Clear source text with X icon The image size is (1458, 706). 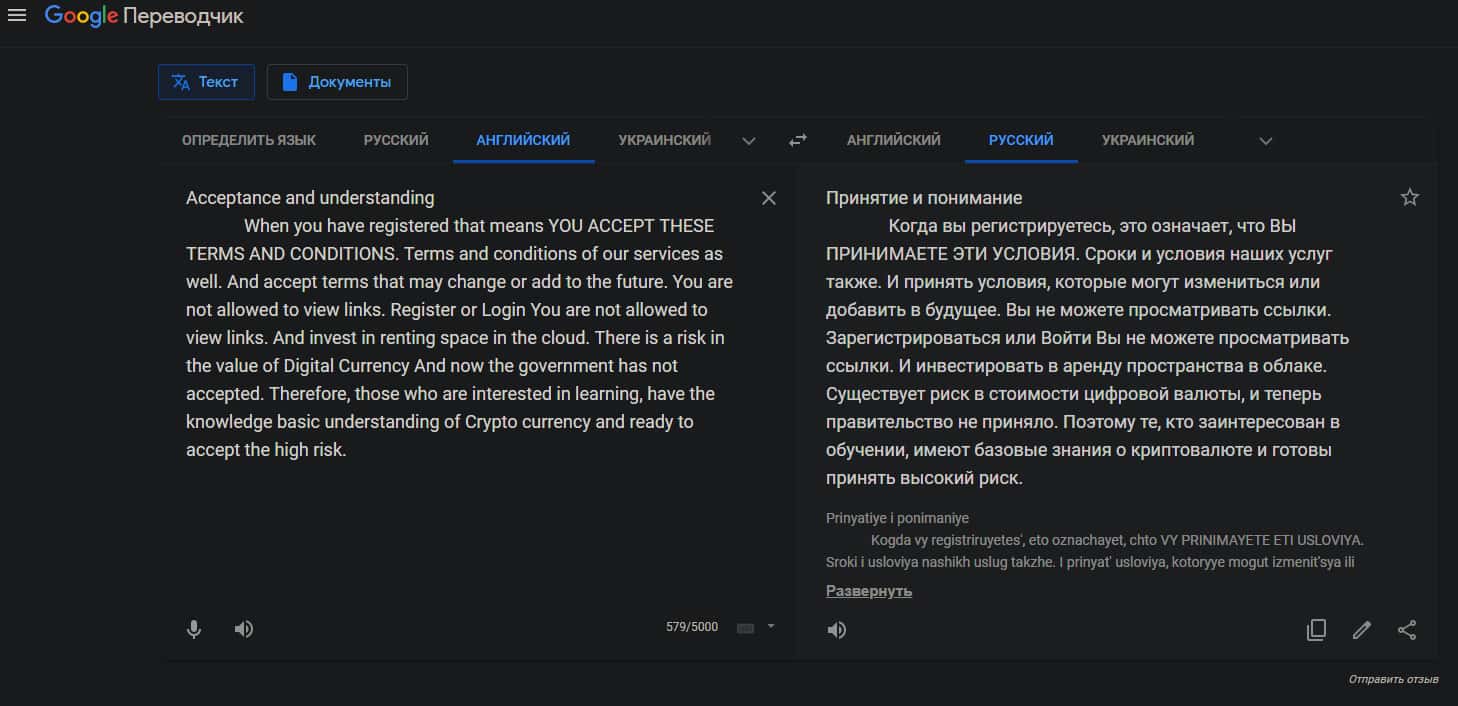click(x=768, y=198)
